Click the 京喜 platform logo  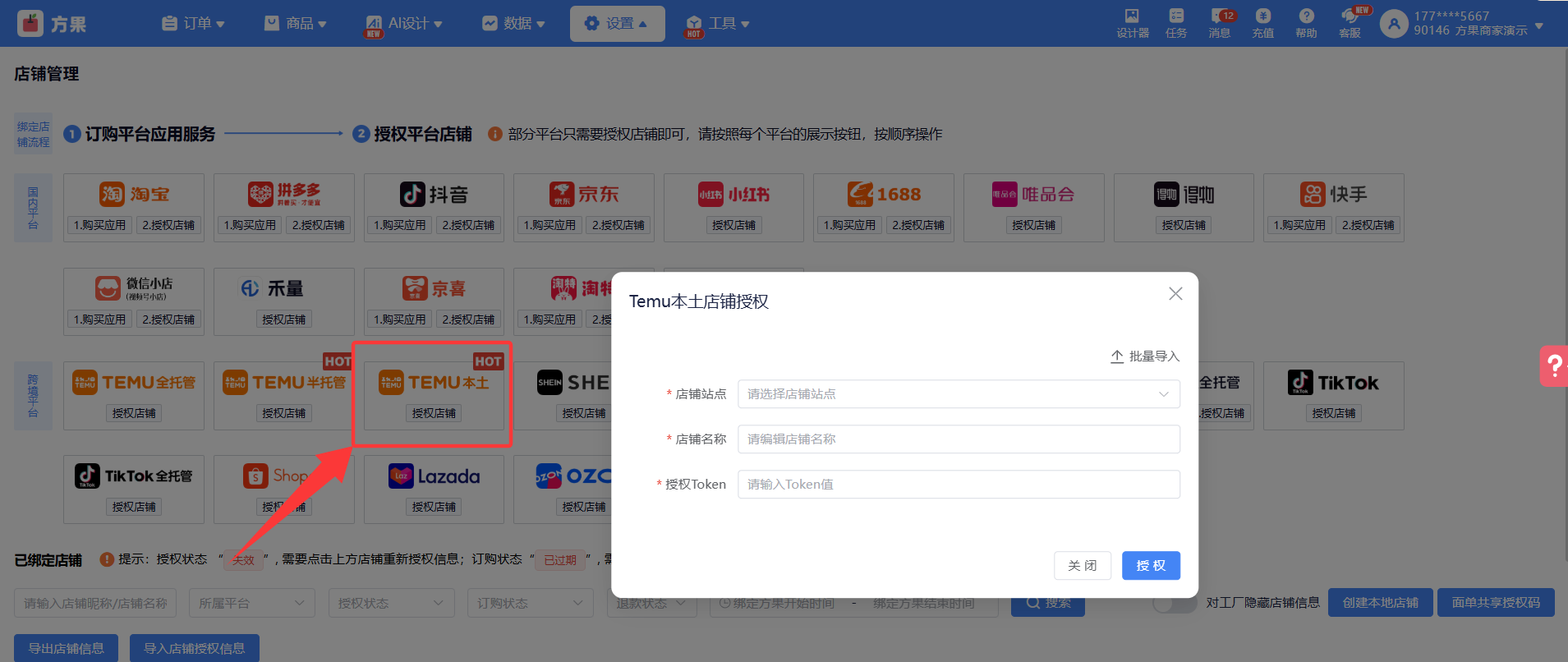pos(434,288)
